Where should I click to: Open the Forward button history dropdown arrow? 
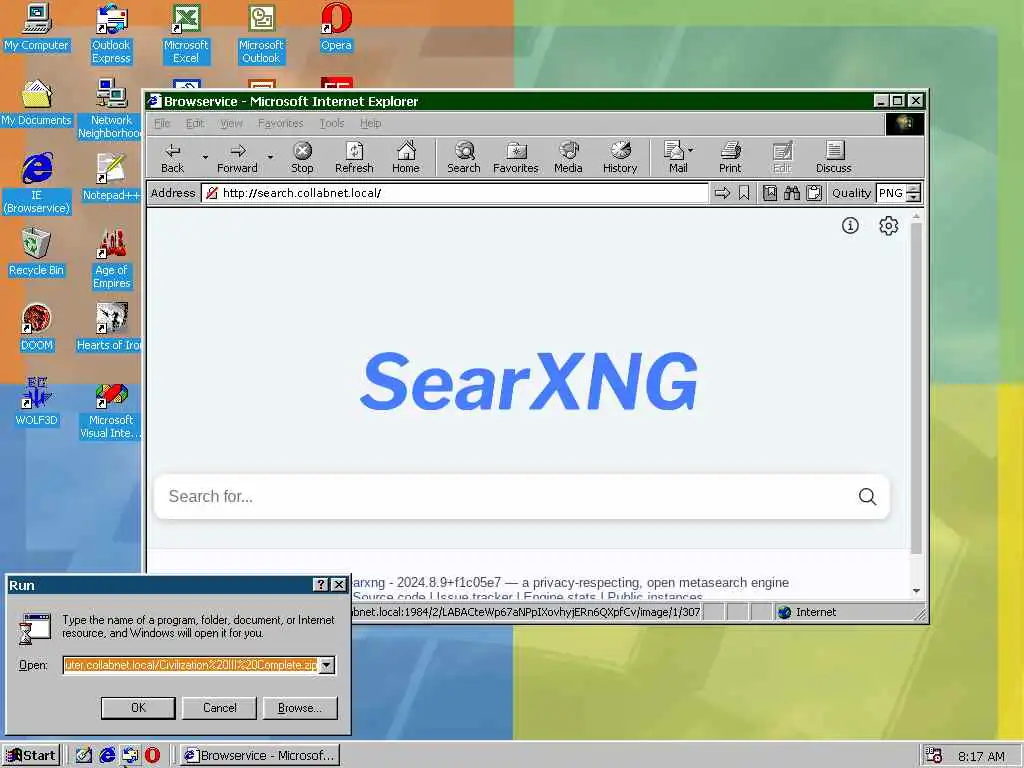(x=270, y=157)
